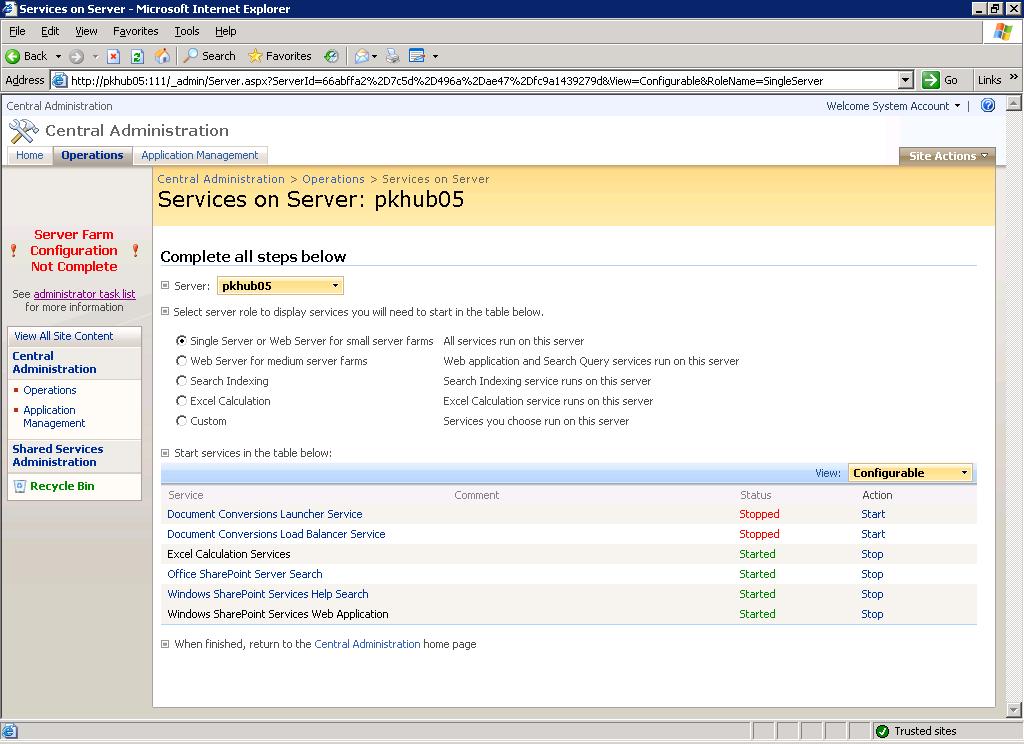This screenshot has width=1024, height=744.
Task: Start the Document Conversions Launcher Service
Action: click(x=873, y=514)
